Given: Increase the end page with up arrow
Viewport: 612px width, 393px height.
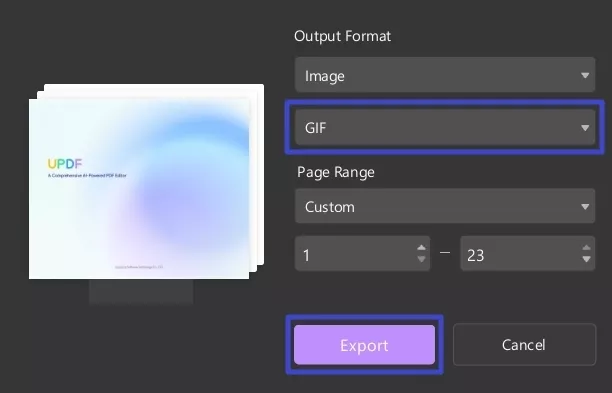Looking at the screenshot, I should [586, 247].
